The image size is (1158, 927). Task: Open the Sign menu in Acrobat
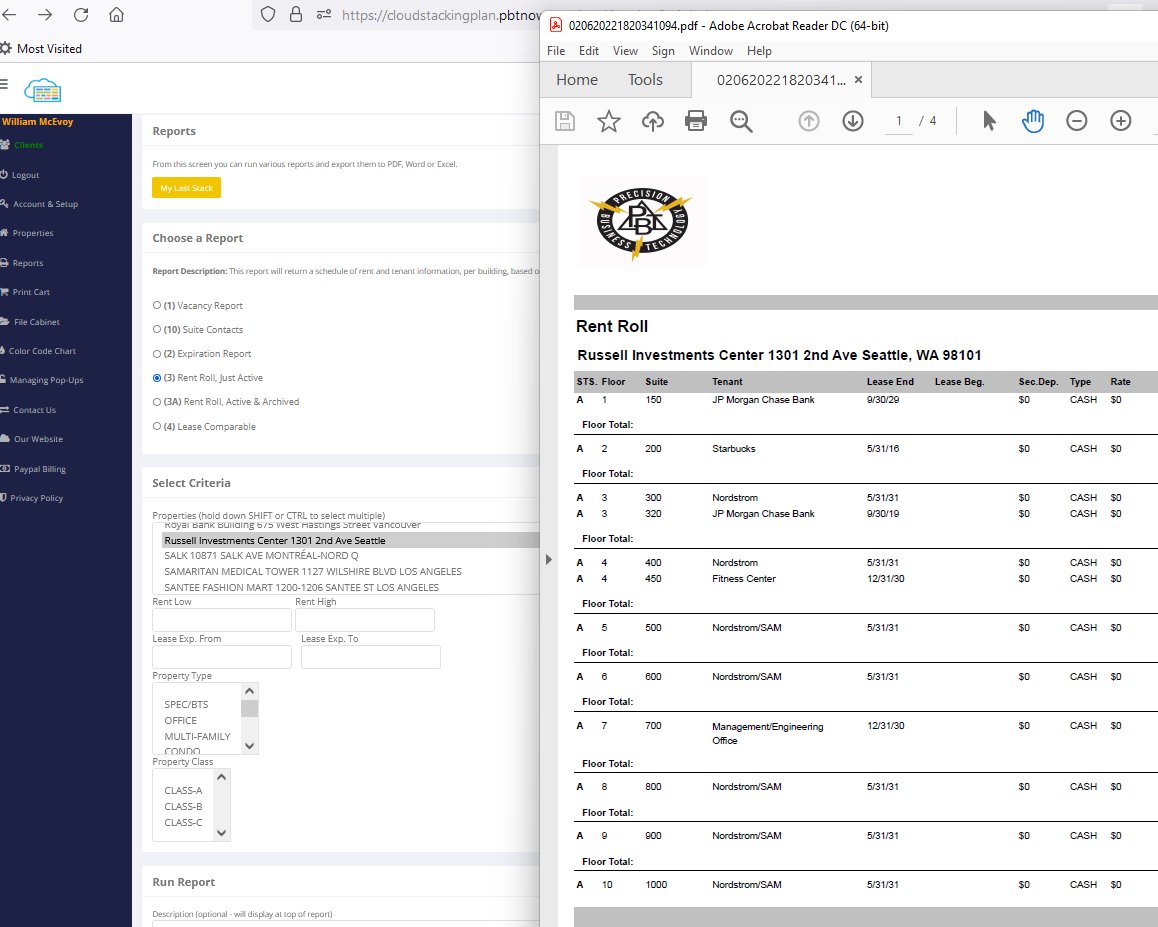click(x=663, y=51)
